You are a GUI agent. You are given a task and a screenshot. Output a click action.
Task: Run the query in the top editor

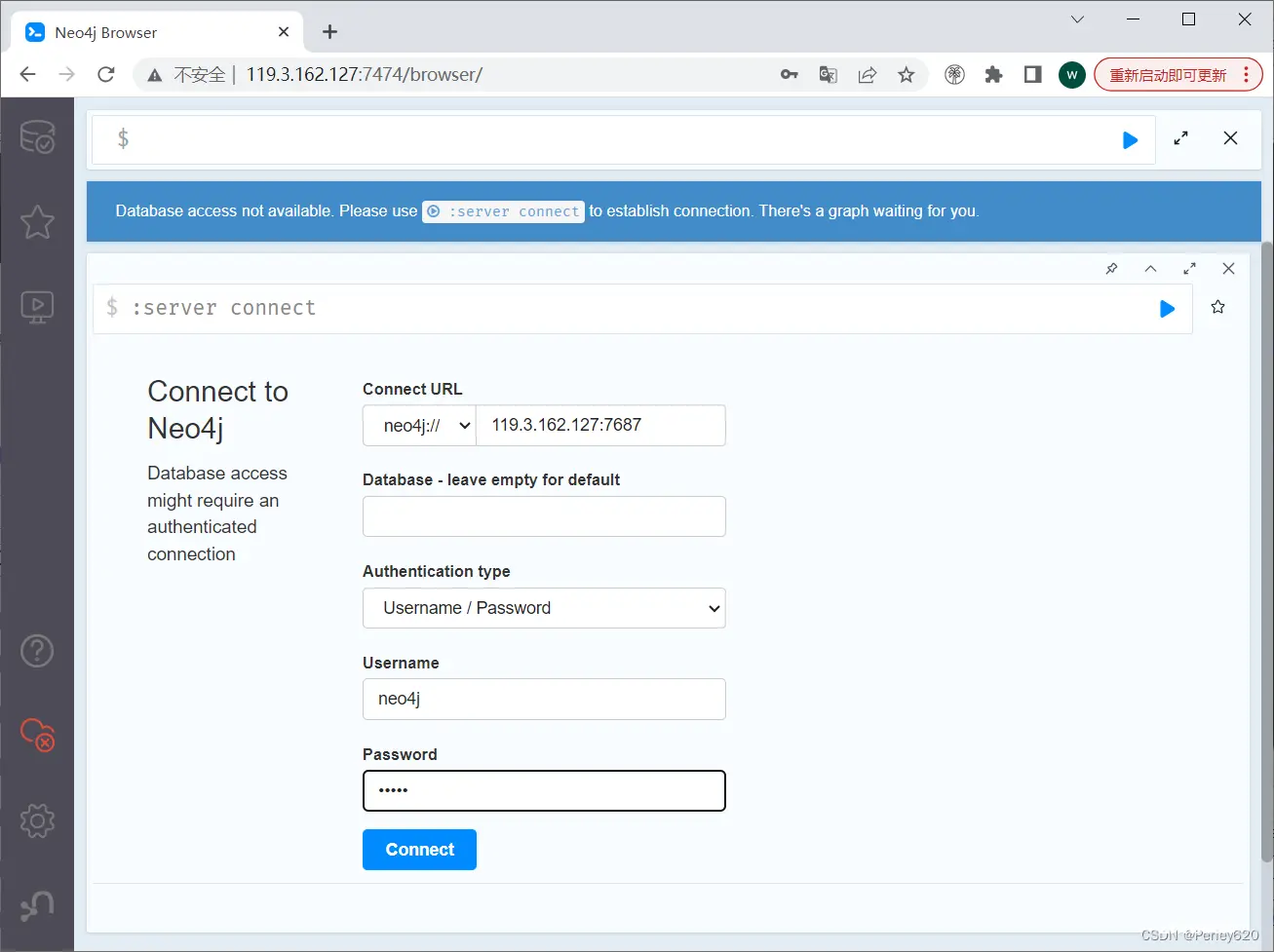click(1130, 140)
